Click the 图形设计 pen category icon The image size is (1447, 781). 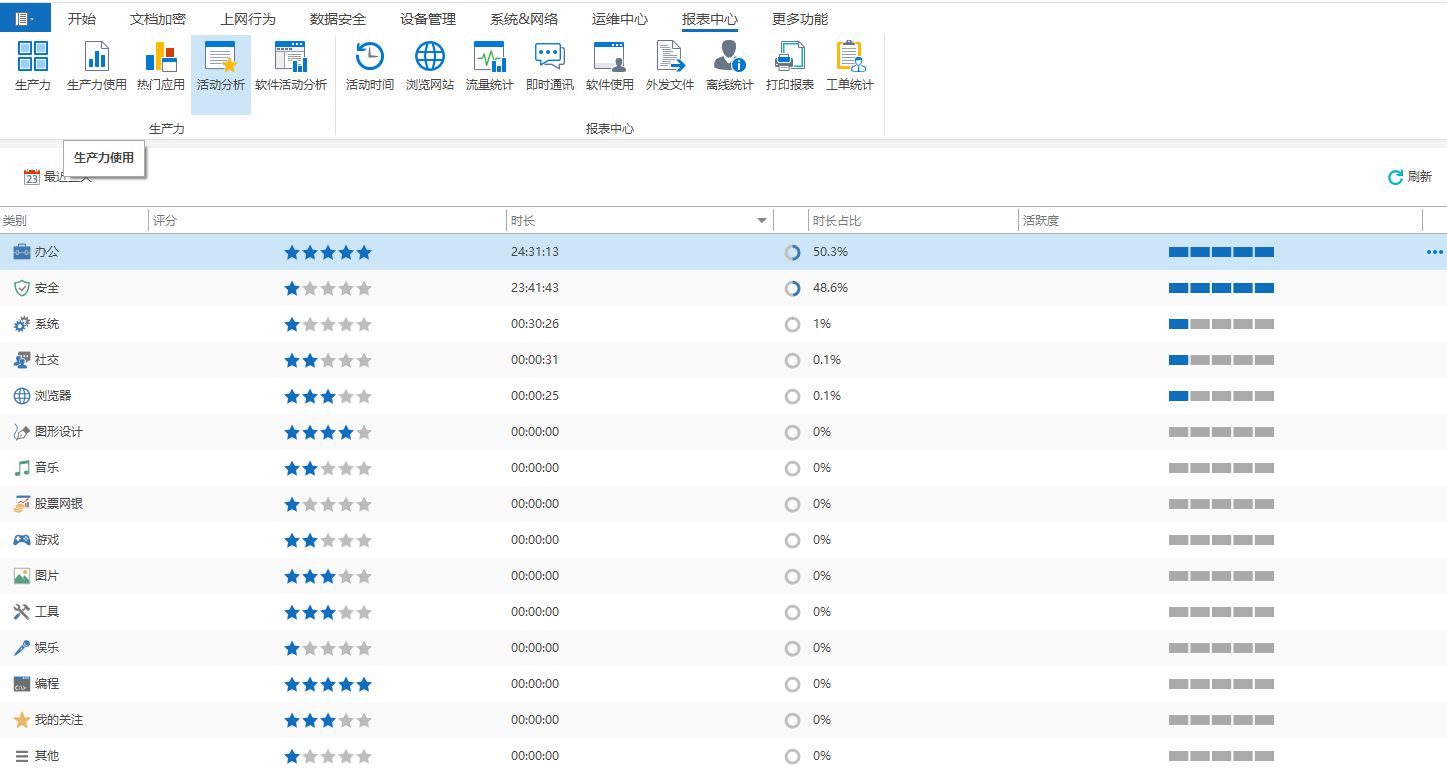[22, 432]
